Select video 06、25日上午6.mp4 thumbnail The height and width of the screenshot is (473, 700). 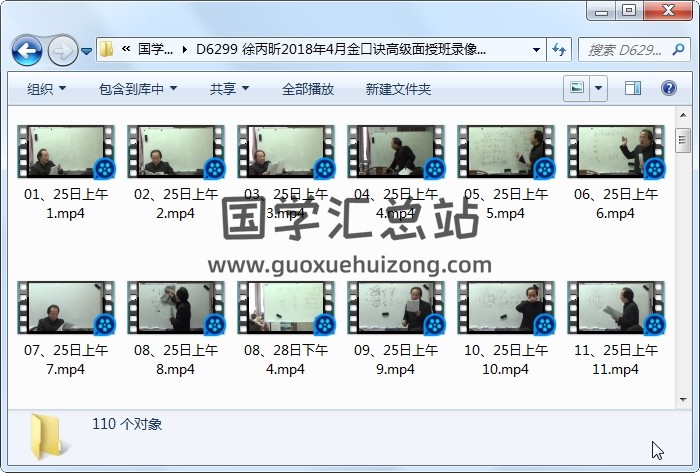pos(616,152)
